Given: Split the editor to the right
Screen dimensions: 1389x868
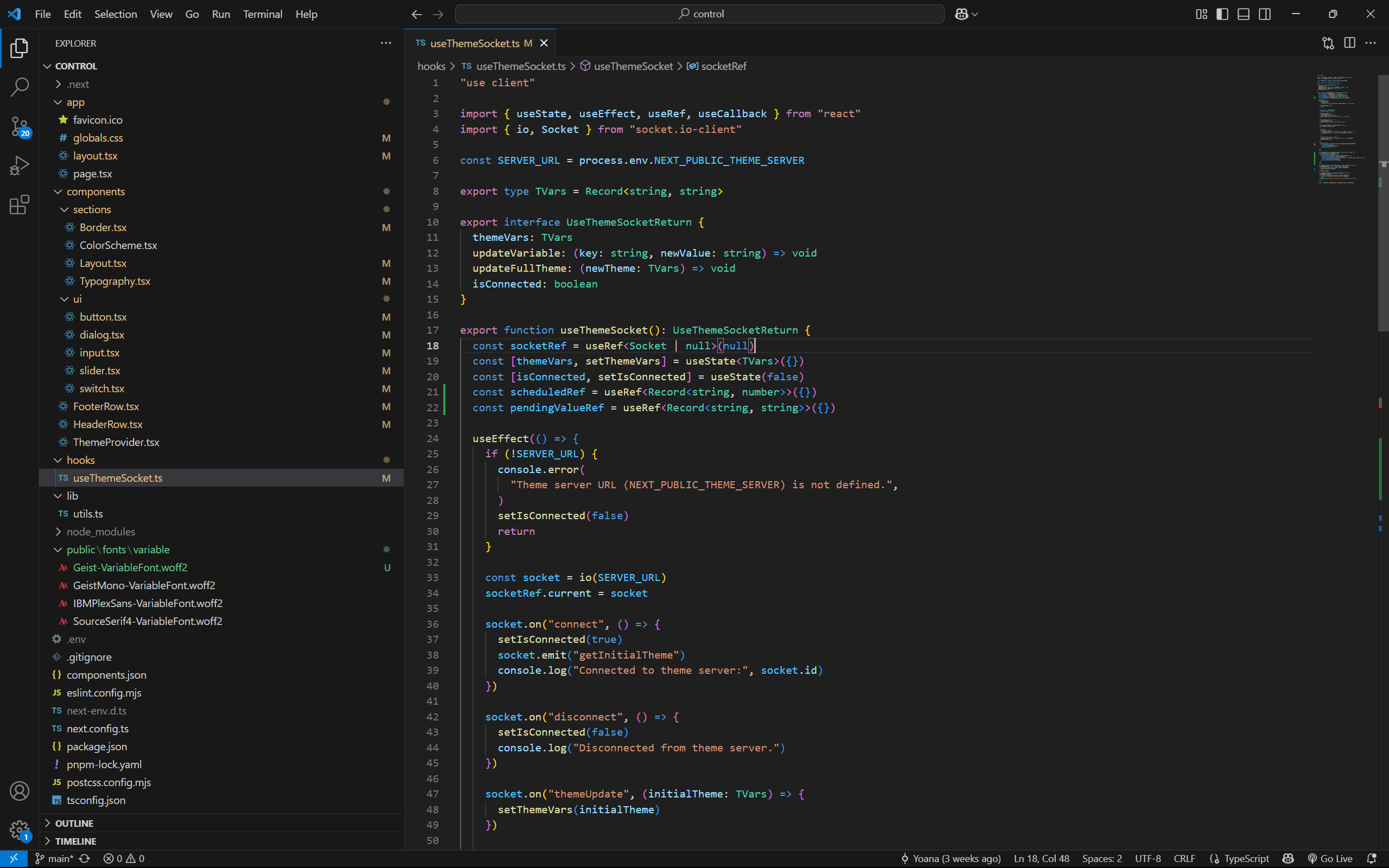Looking at the screenshot, I should tap(1349, 43).
